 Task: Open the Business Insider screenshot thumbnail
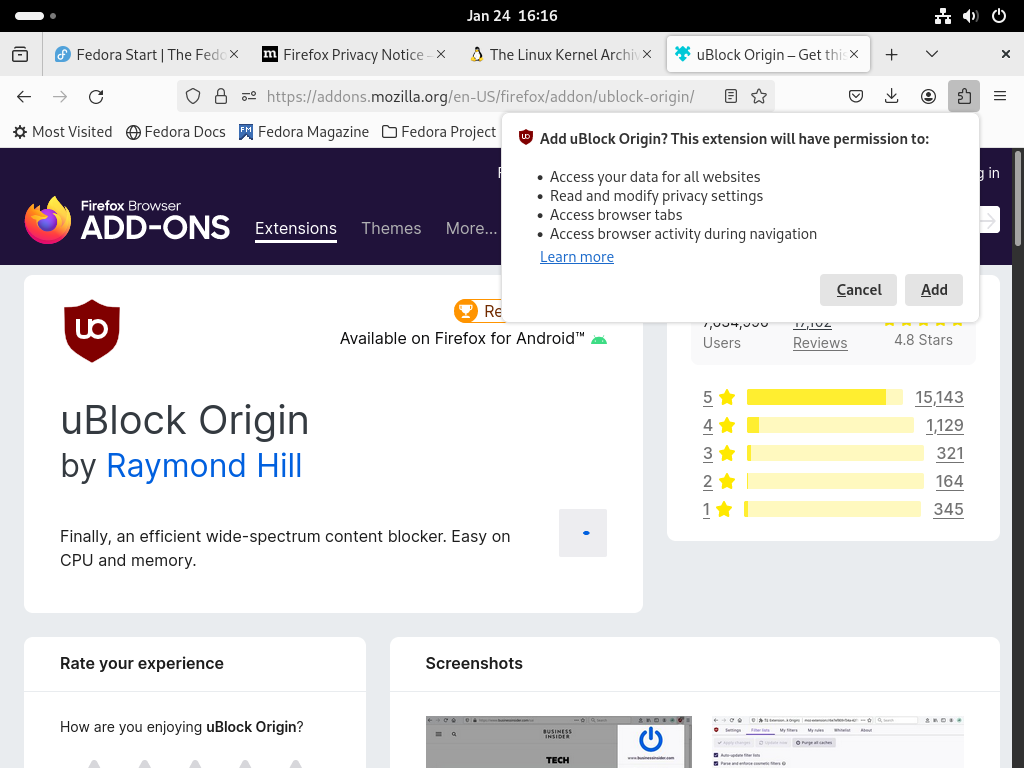[558, 742]
